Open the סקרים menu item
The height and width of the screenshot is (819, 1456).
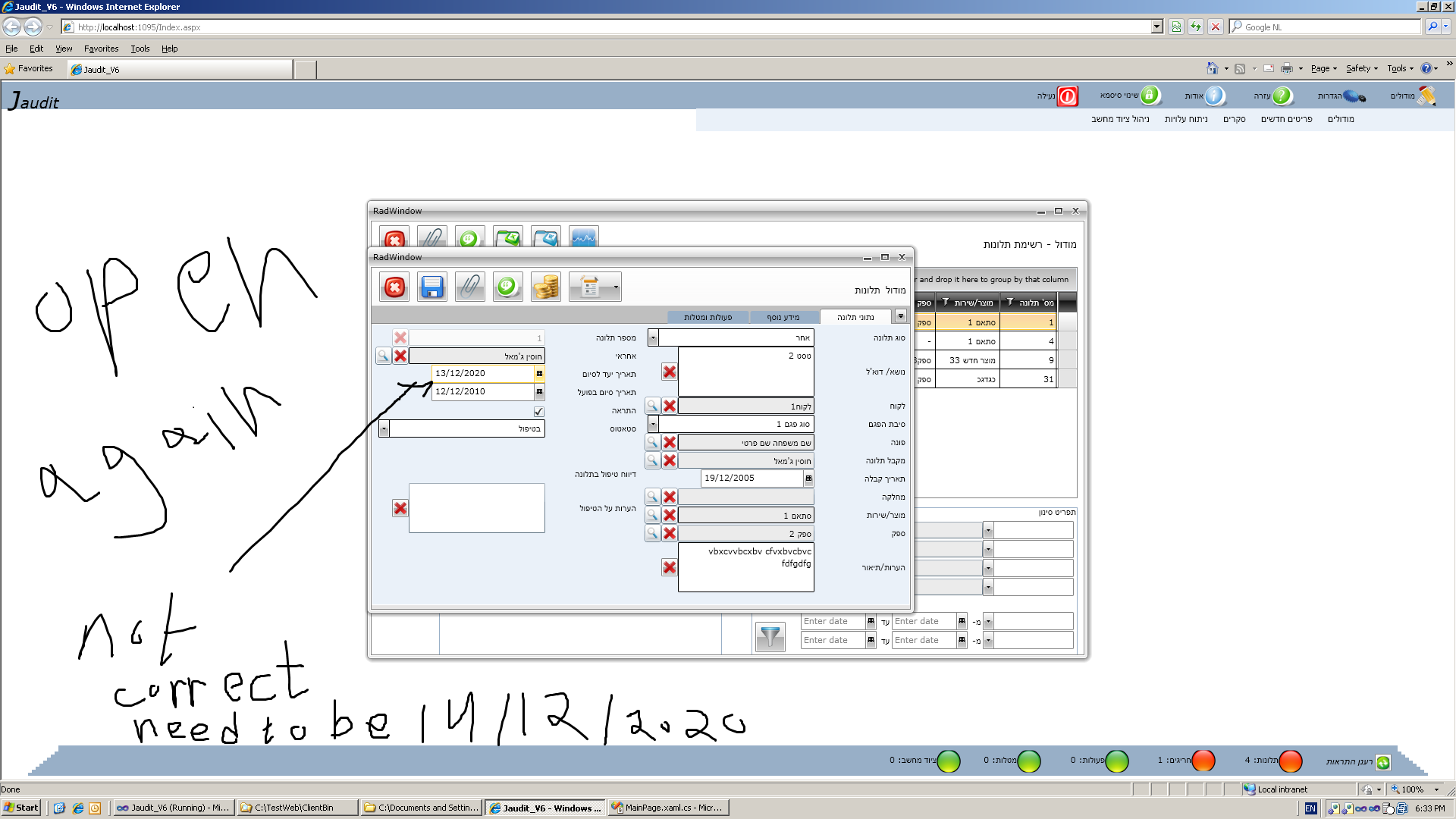[x=1234, y=119]
